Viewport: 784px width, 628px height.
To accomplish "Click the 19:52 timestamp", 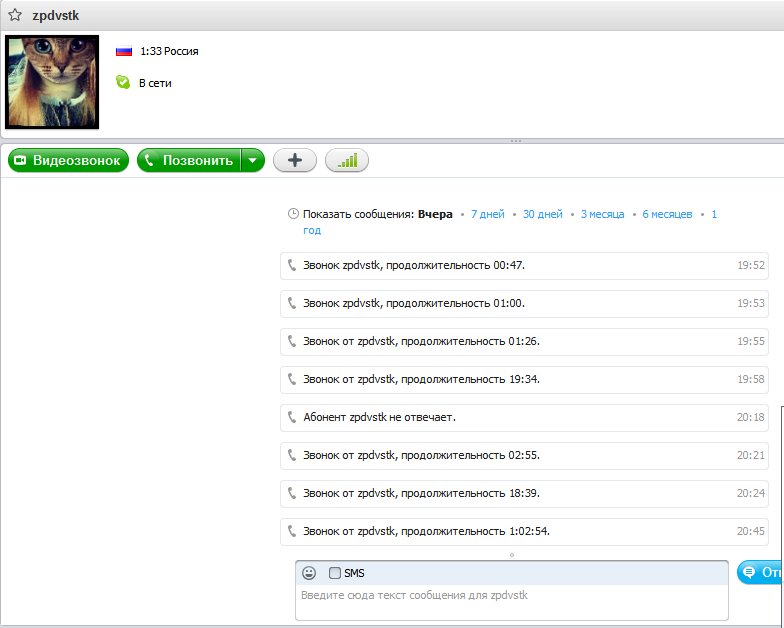I will 751,265.
